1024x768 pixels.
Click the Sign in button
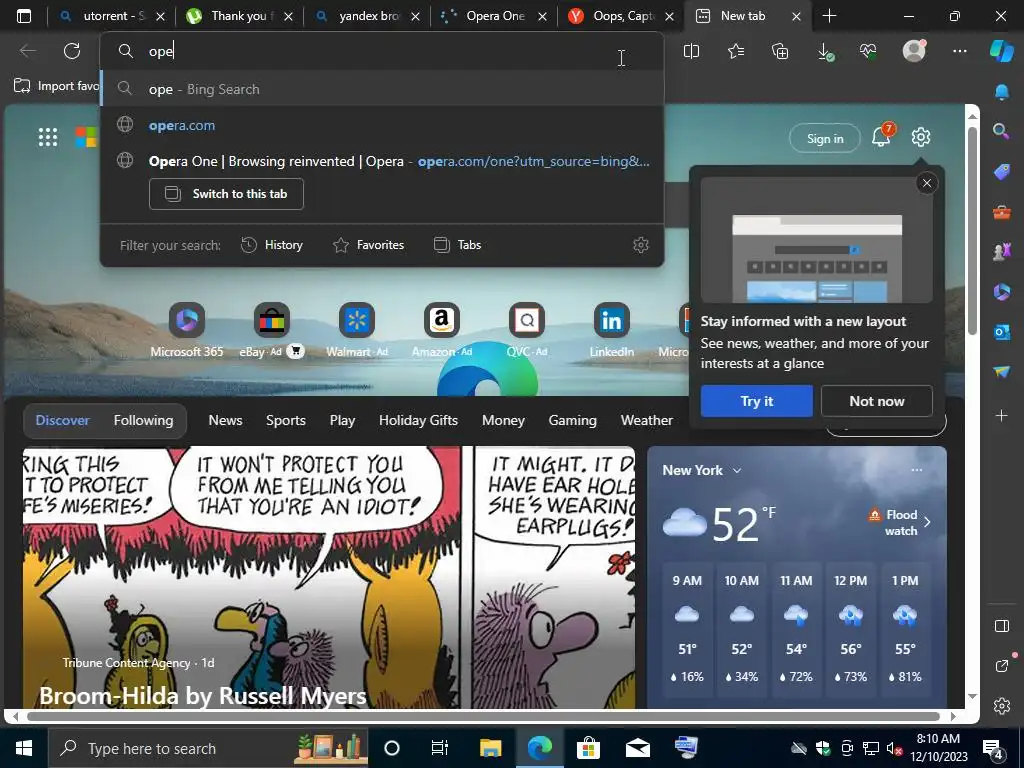coord(825,138)
